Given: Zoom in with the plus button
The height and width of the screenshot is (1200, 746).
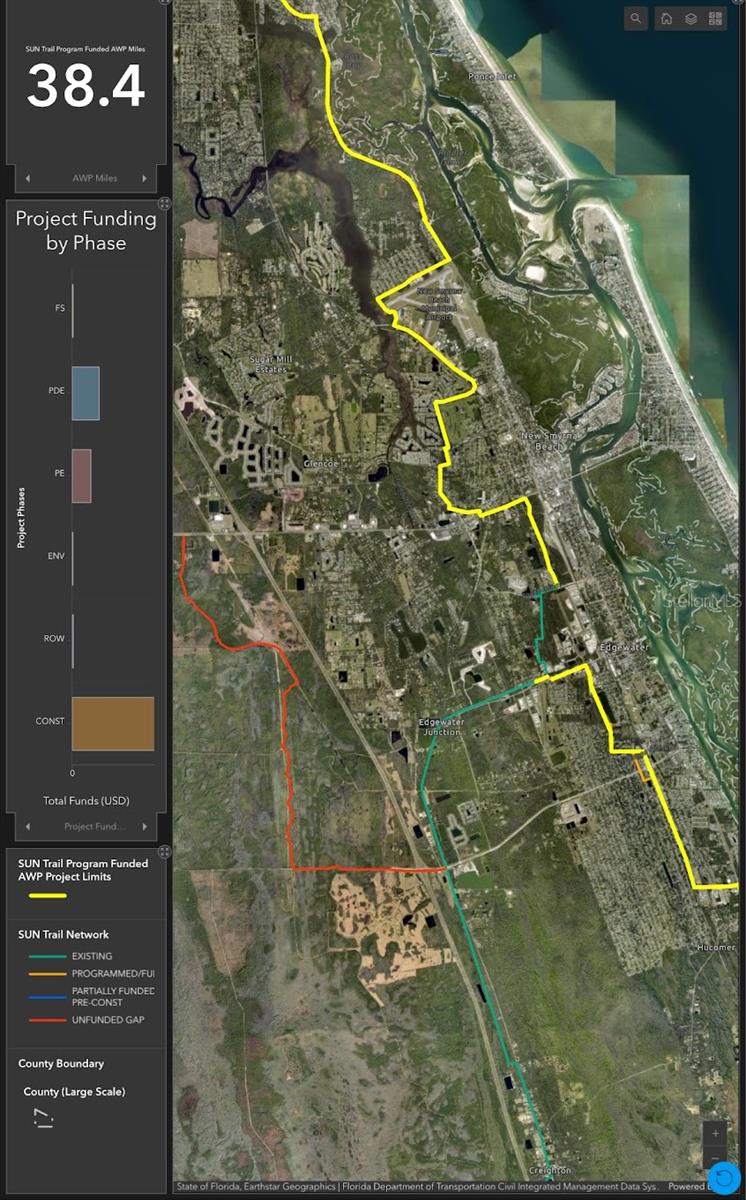Looking at the screenshot, I should [715, 1134].
